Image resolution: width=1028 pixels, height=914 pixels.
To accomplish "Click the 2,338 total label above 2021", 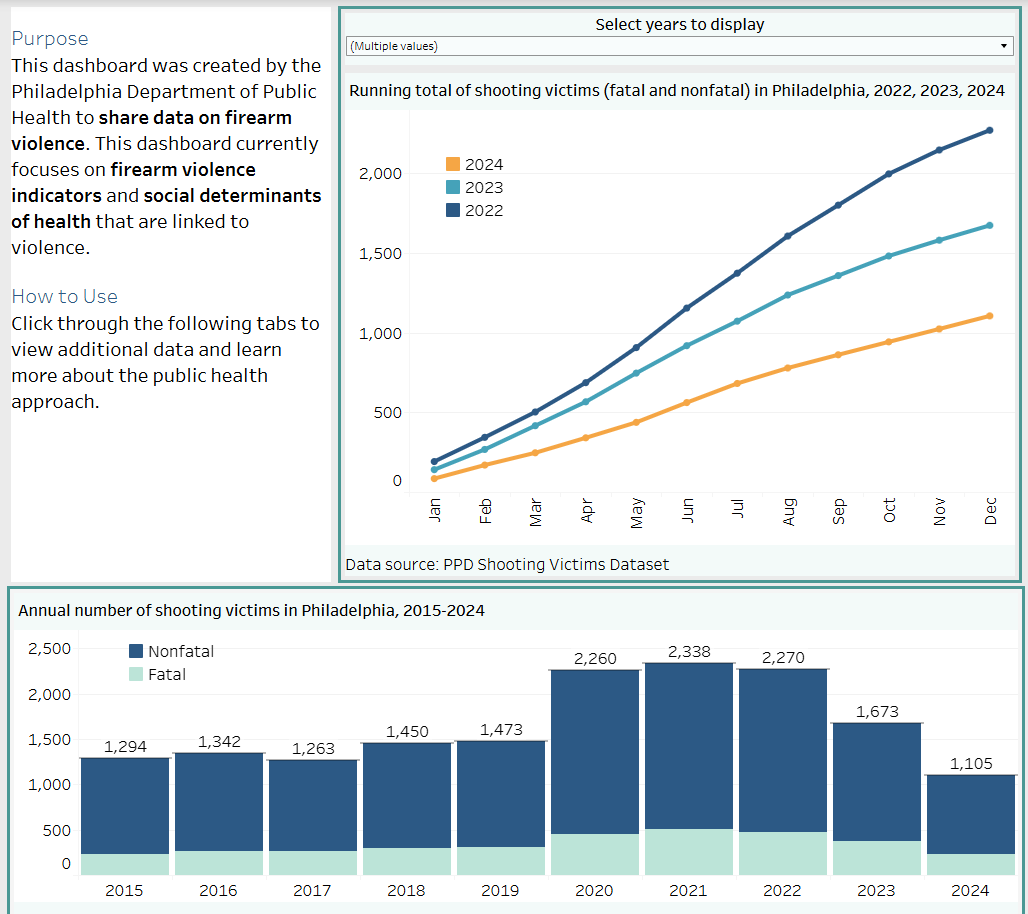I will pyautogui.click(x=689, y=652).
